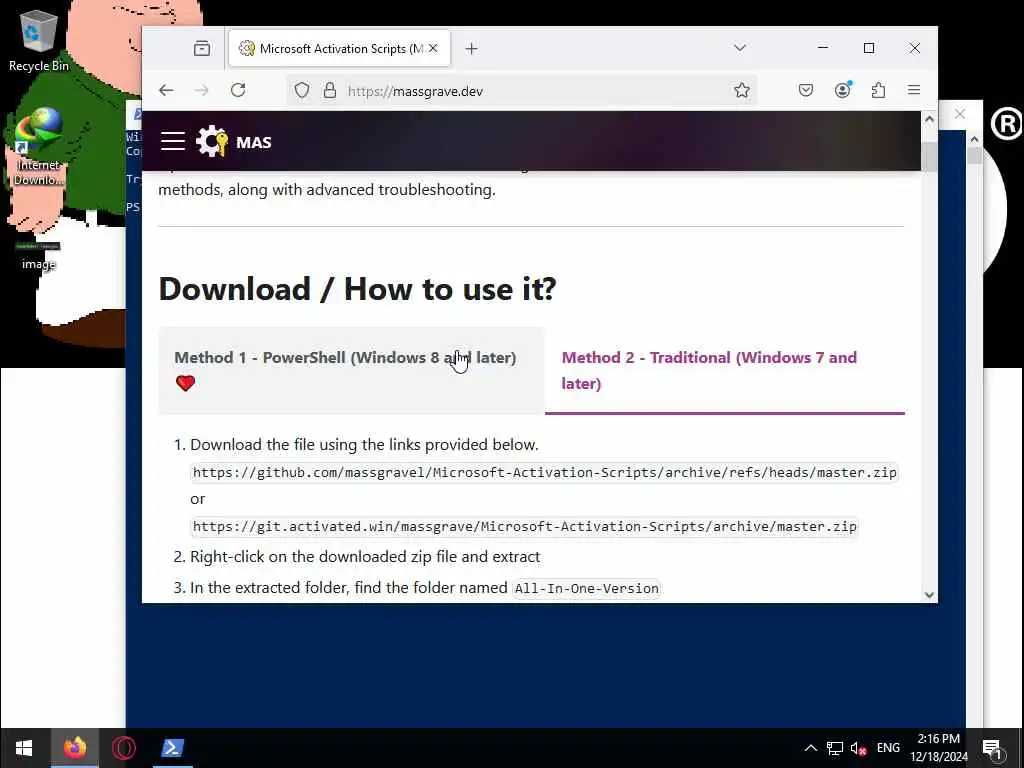Click page scrollbar up arrow

929,119
